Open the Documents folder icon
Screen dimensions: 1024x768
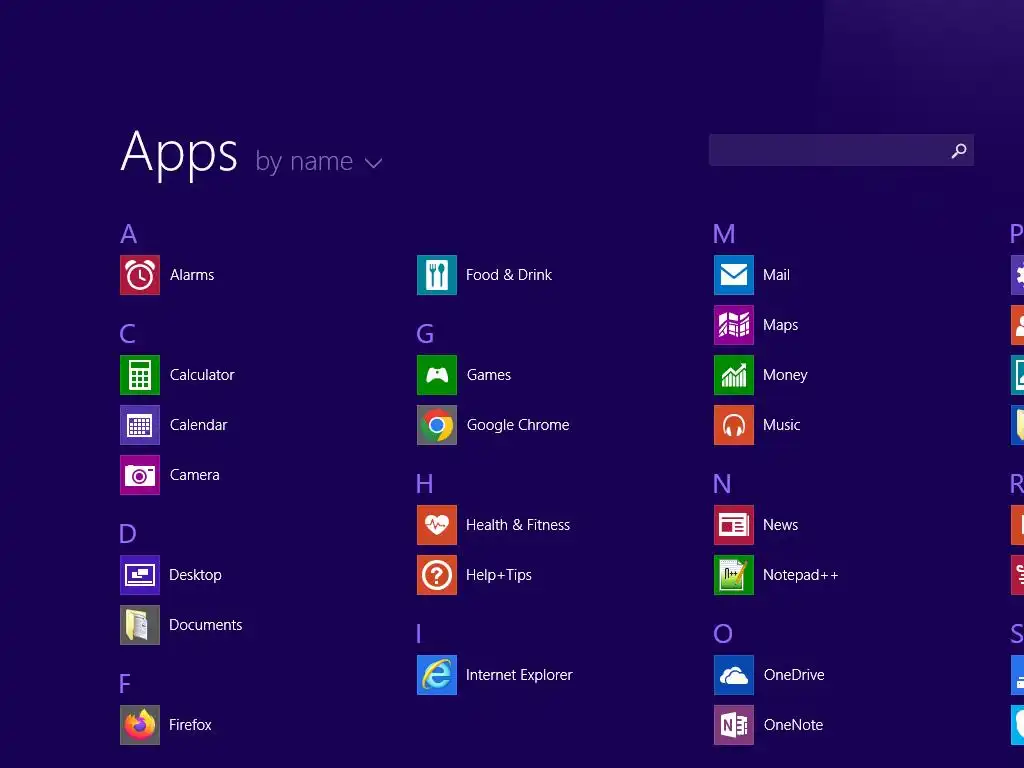[140, 625]
